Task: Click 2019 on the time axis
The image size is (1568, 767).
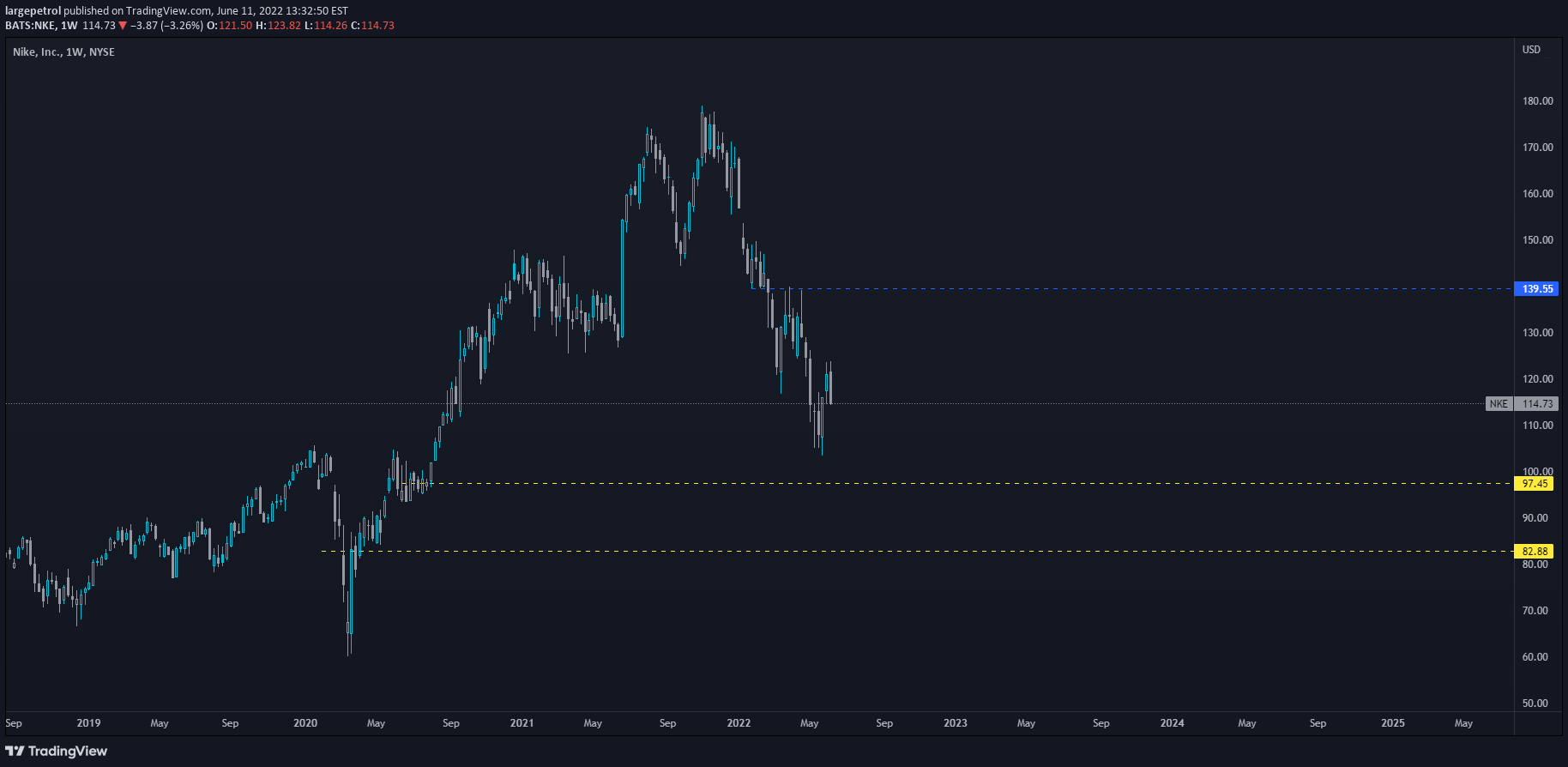Action: coord(88,723)
